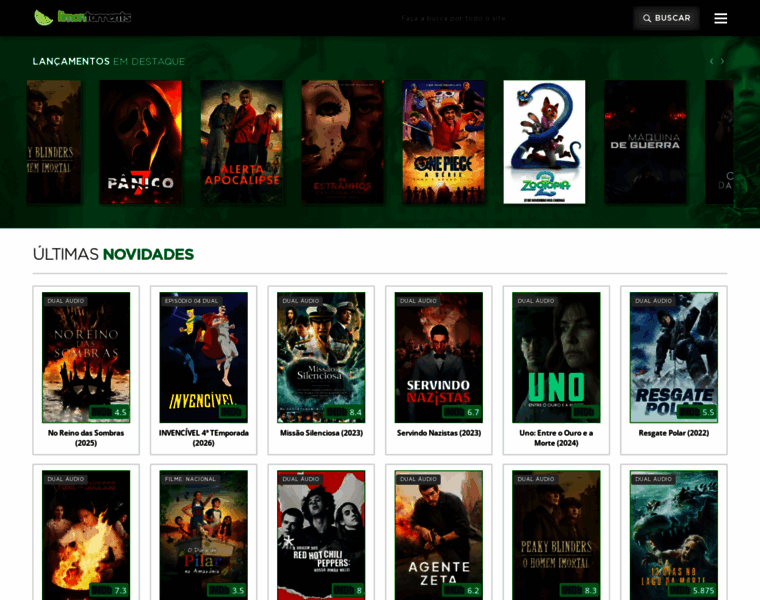Click the IMDb 6.7 badge on Servindo Nazistas

[462, 412]
